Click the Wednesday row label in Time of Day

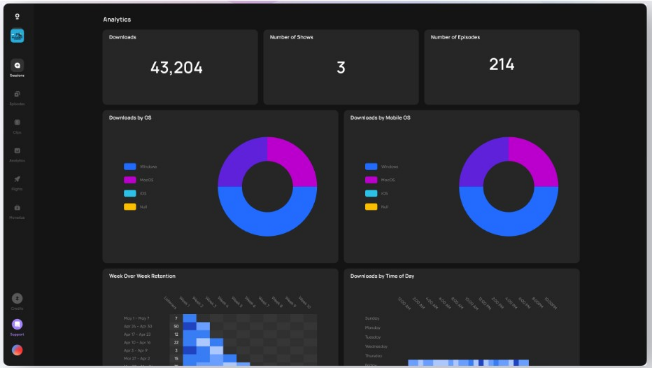(x=376, y=346)
